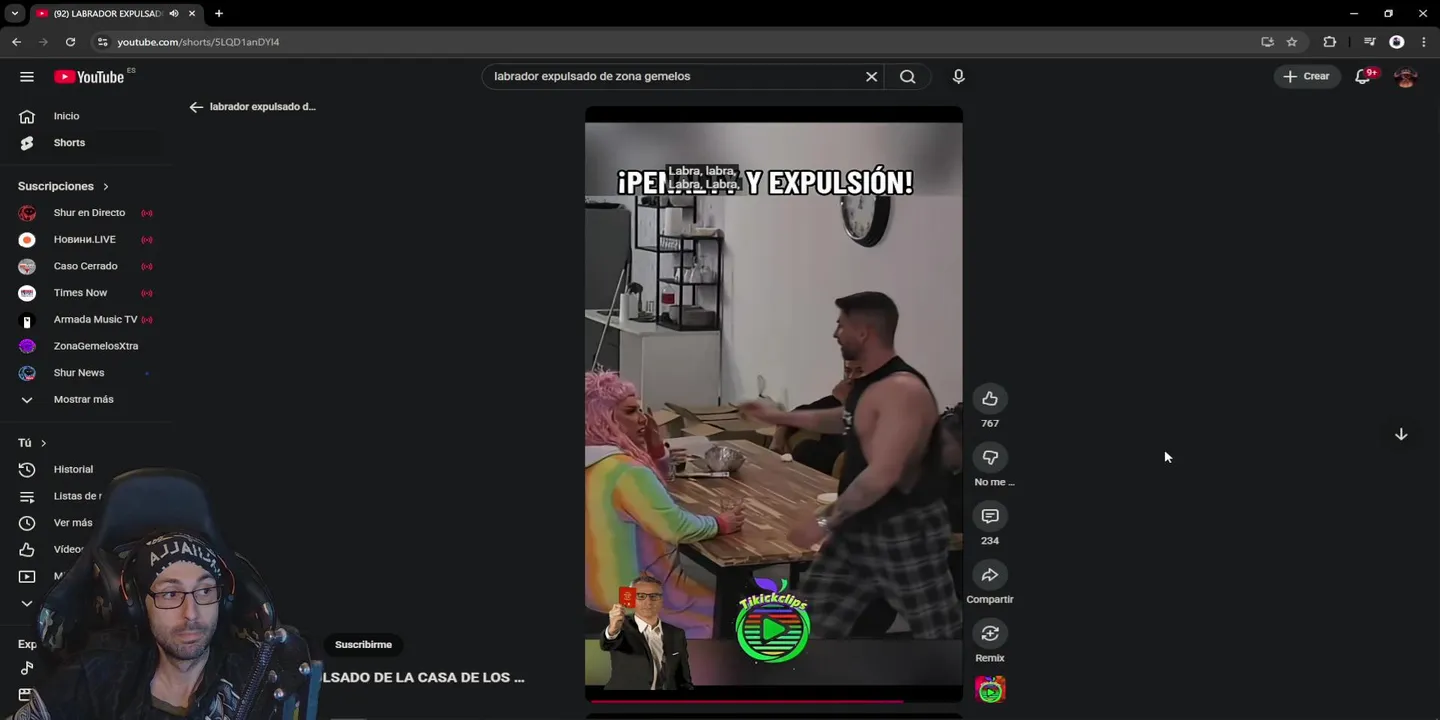Start voice search with microphone icon

[958, 77]
